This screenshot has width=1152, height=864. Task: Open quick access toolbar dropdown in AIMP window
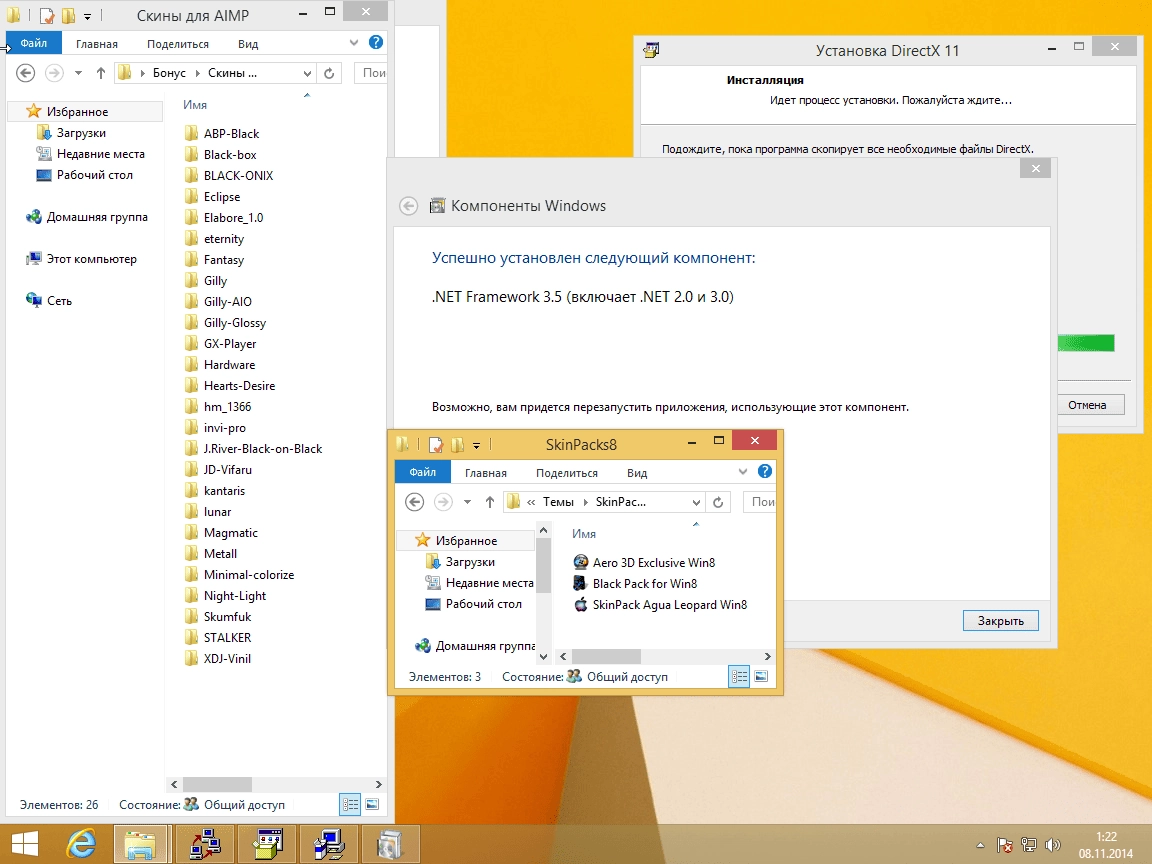(87, 16)
